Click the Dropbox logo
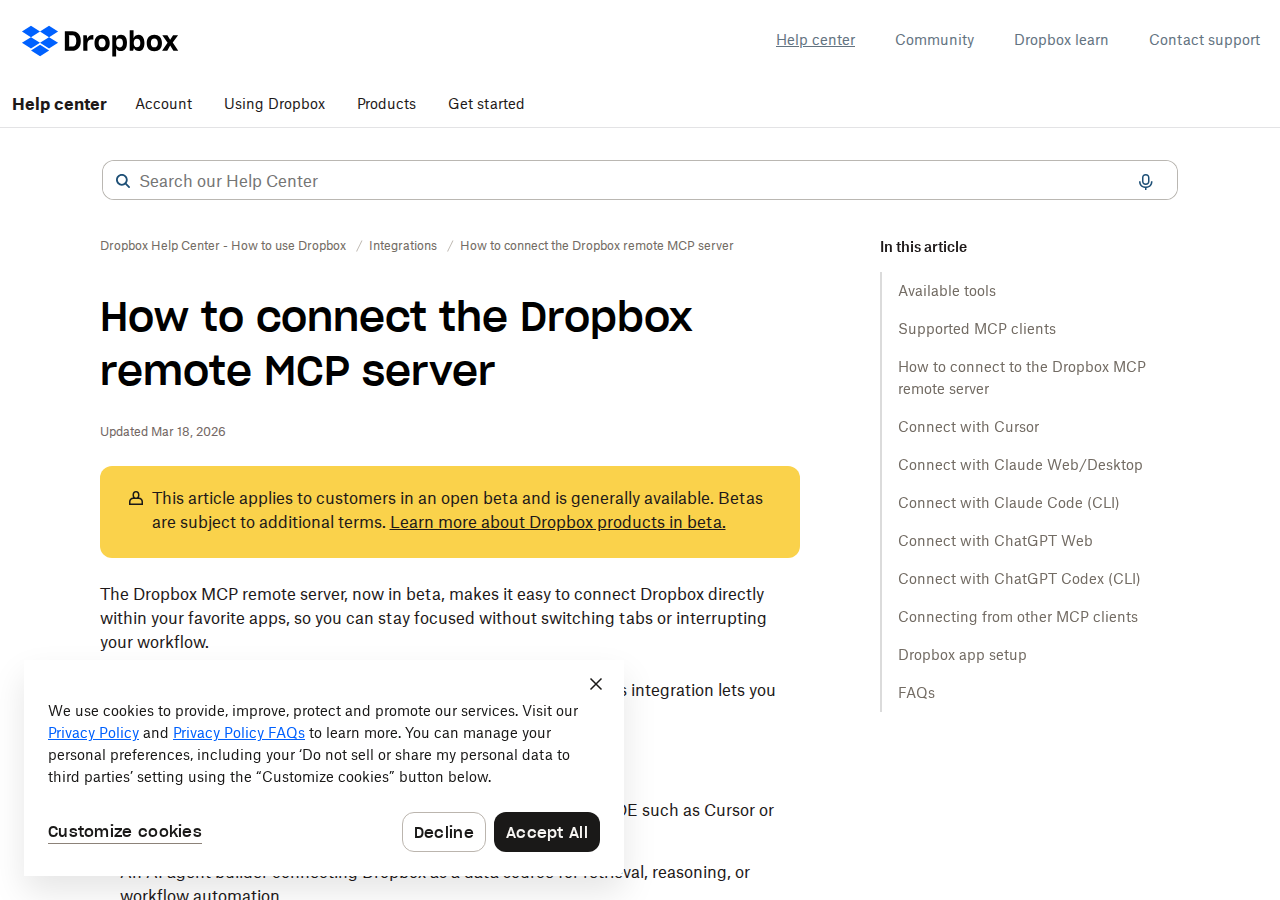 [x=100, y=41]
